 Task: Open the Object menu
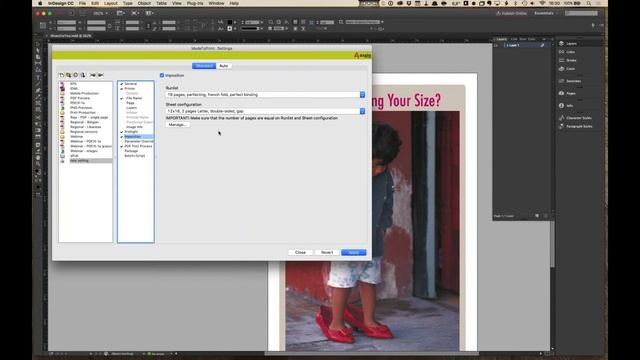tap(144, 3)
